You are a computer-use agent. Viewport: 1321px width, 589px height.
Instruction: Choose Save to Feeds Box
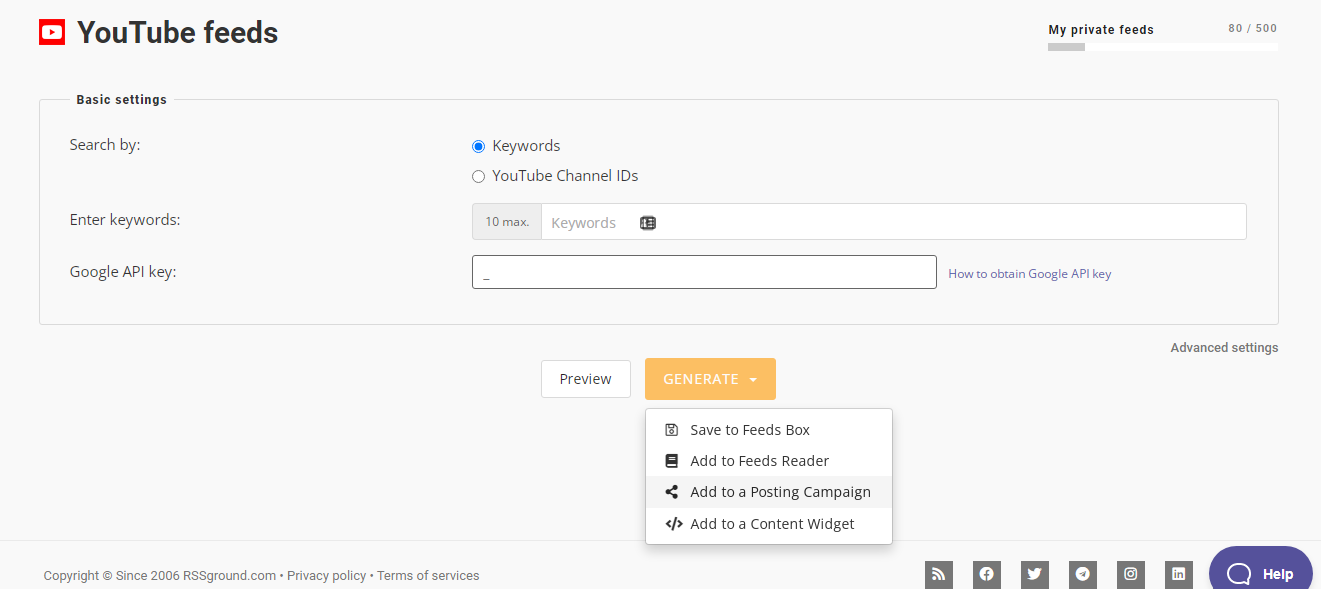pyautogui.click(x=769, y=430)
